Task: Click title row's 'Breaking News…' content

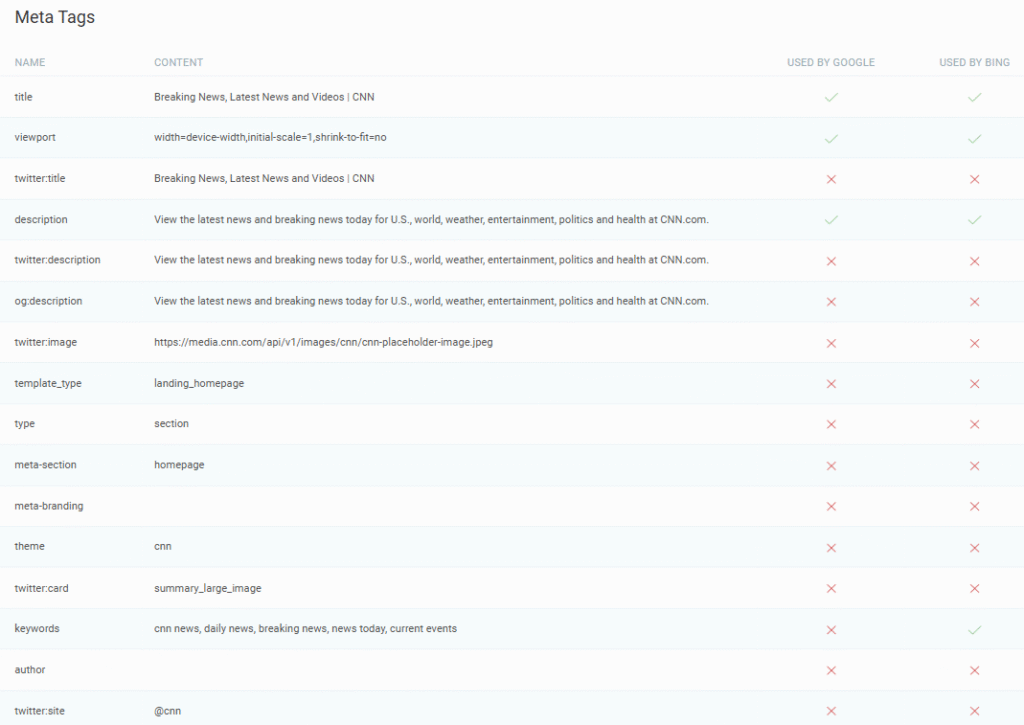Action: pyautogui.click(x=264, y=97)
